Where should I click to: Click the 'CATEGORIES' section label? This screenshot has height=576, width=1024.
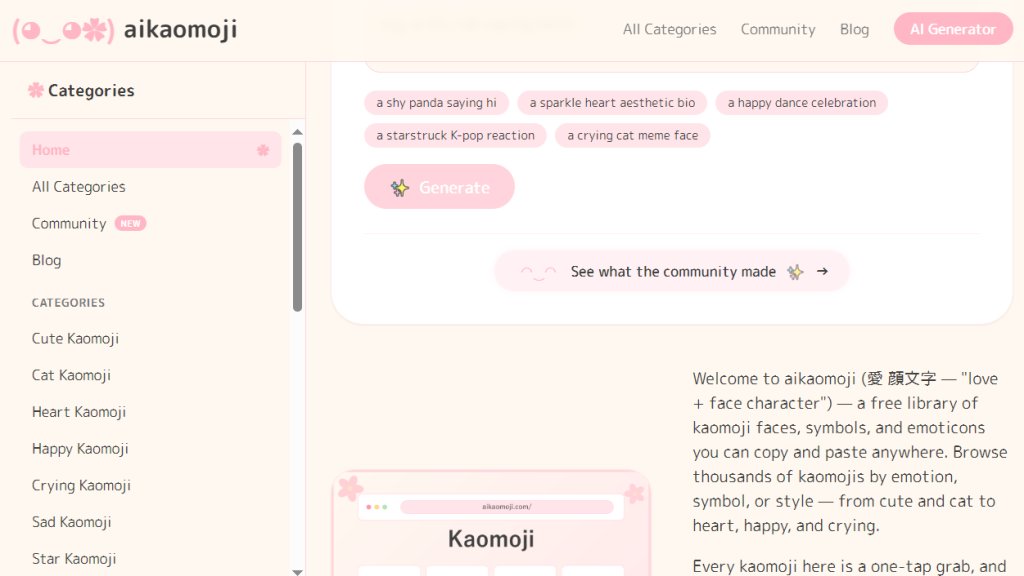coord(68,302)
